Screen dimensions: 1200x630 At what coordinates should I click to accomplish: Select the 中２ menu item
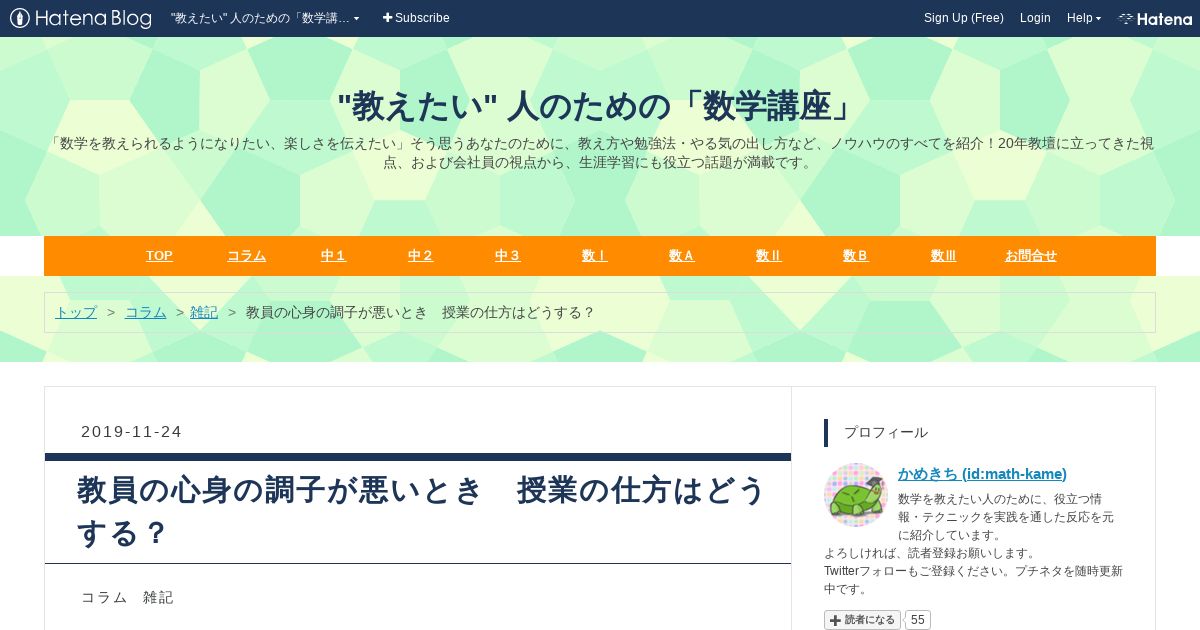tap(420, 256)
